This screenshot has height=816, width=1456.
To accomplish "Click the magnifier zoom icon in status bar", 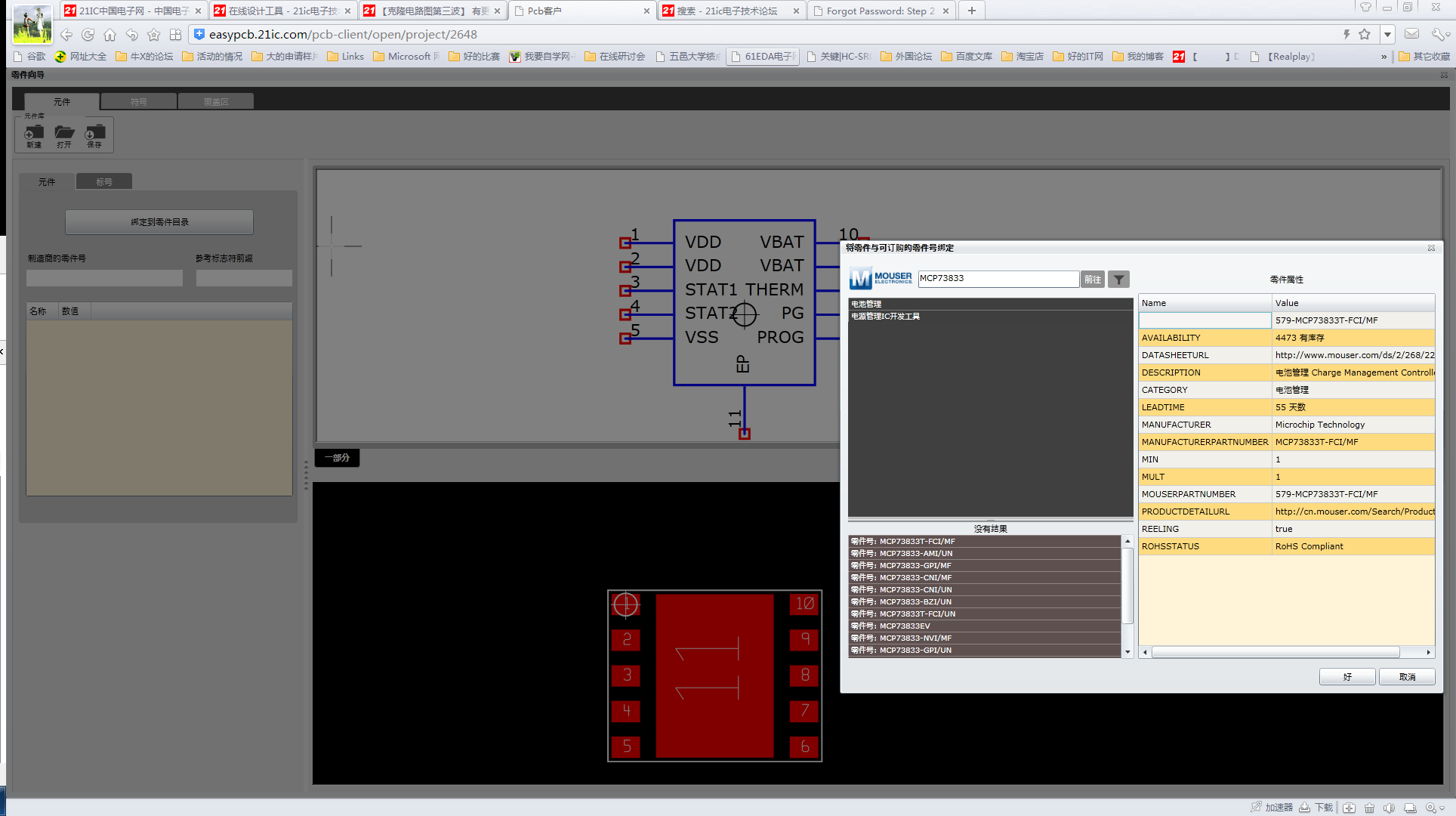I will [1430, 808].
